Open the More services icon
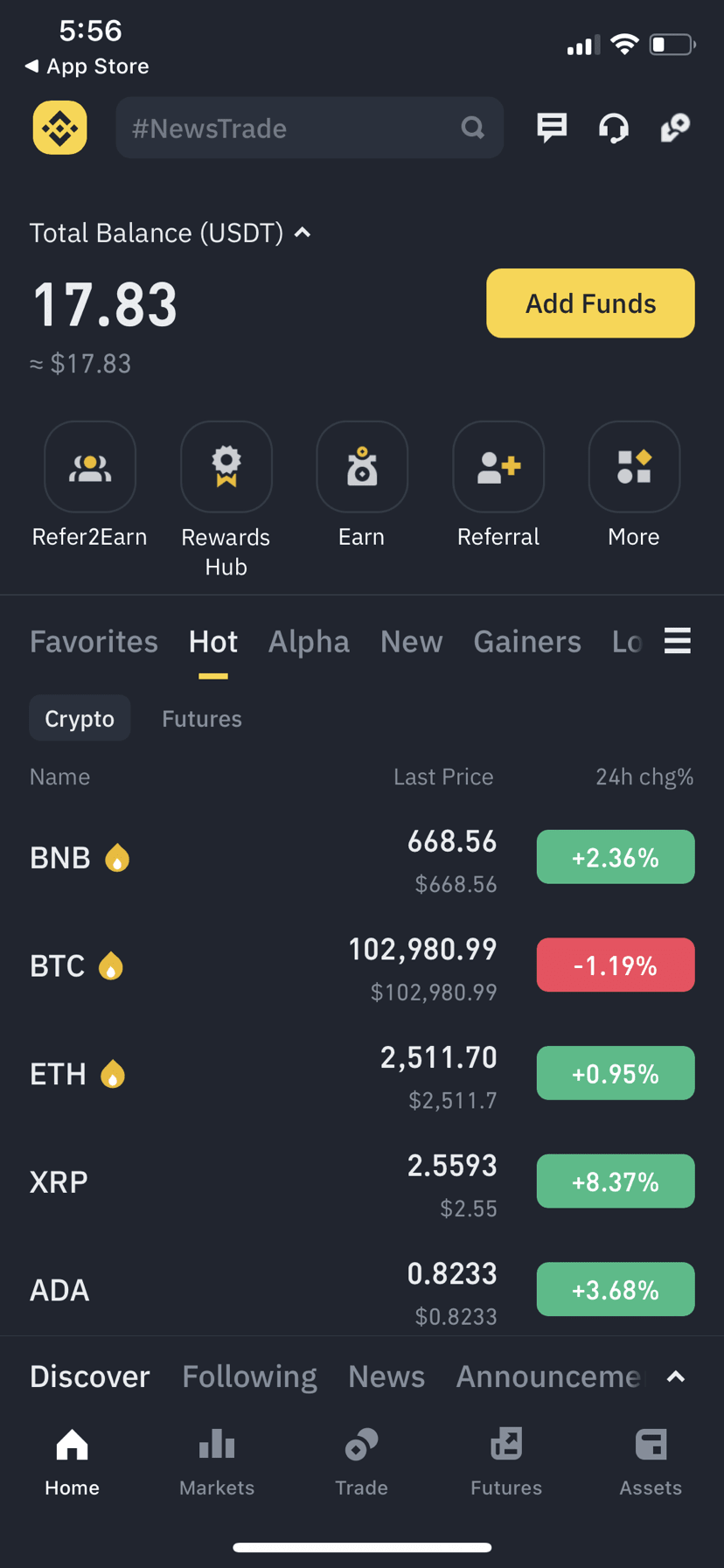Screen dimensions: 724x1568 point(634,467)
